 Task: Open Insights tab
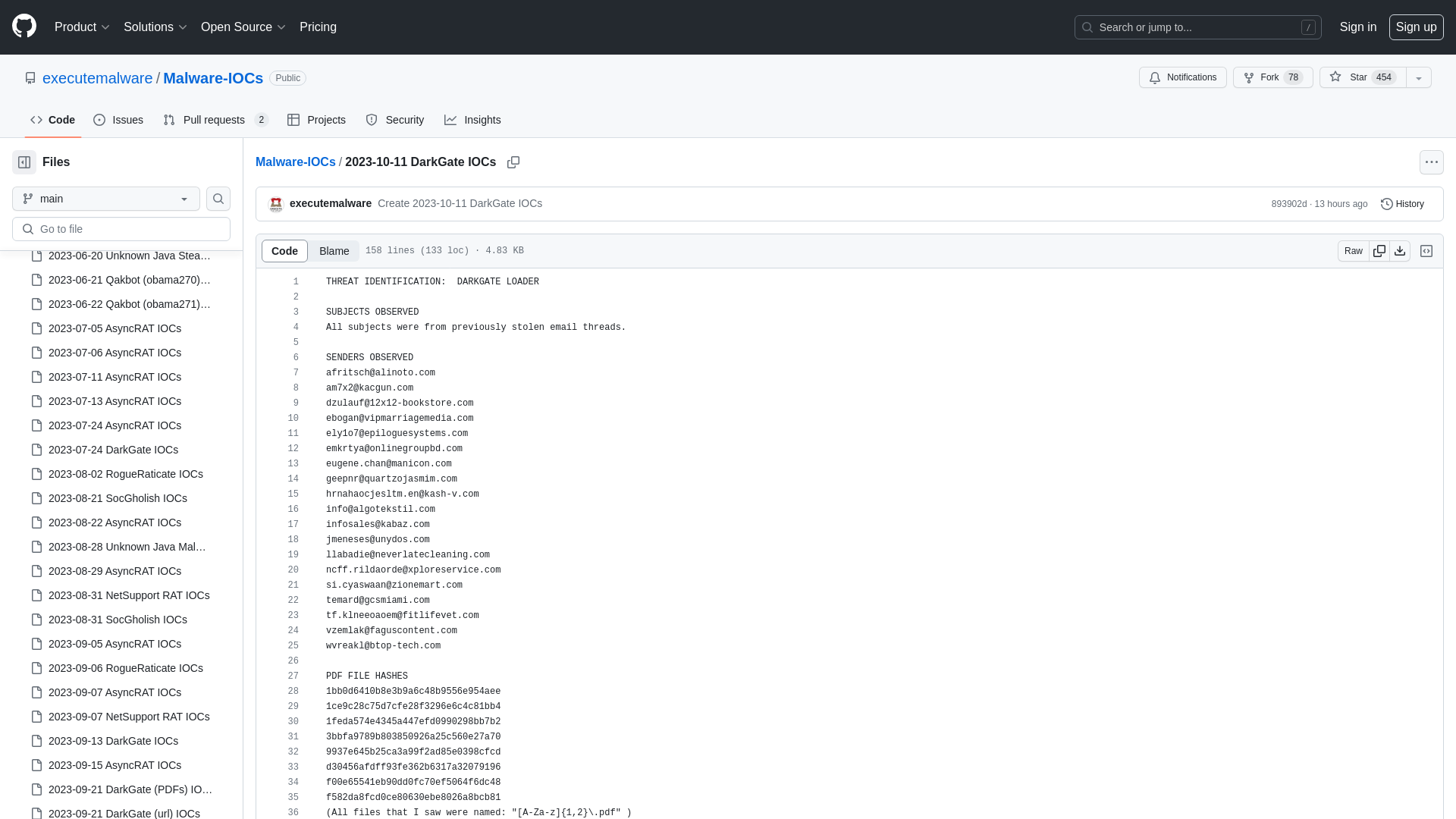(x=472, y=120)
